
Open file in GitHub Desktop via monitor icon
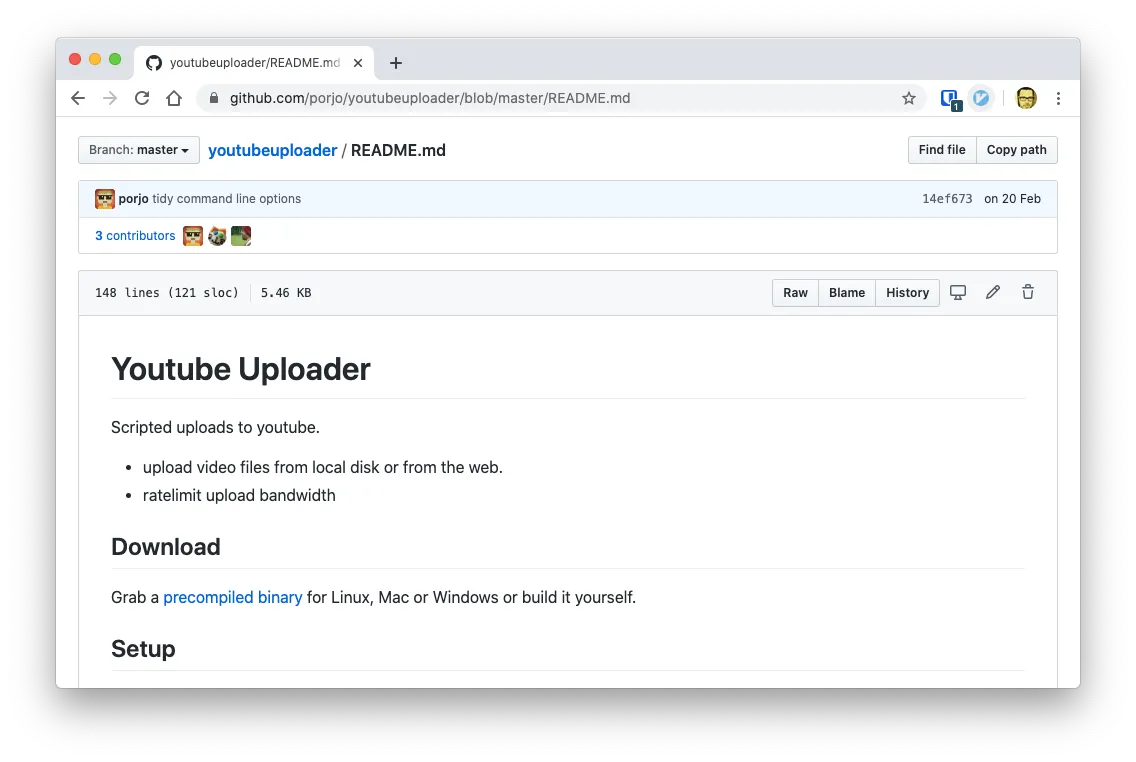pyautogui.click(x=958, y=293)
